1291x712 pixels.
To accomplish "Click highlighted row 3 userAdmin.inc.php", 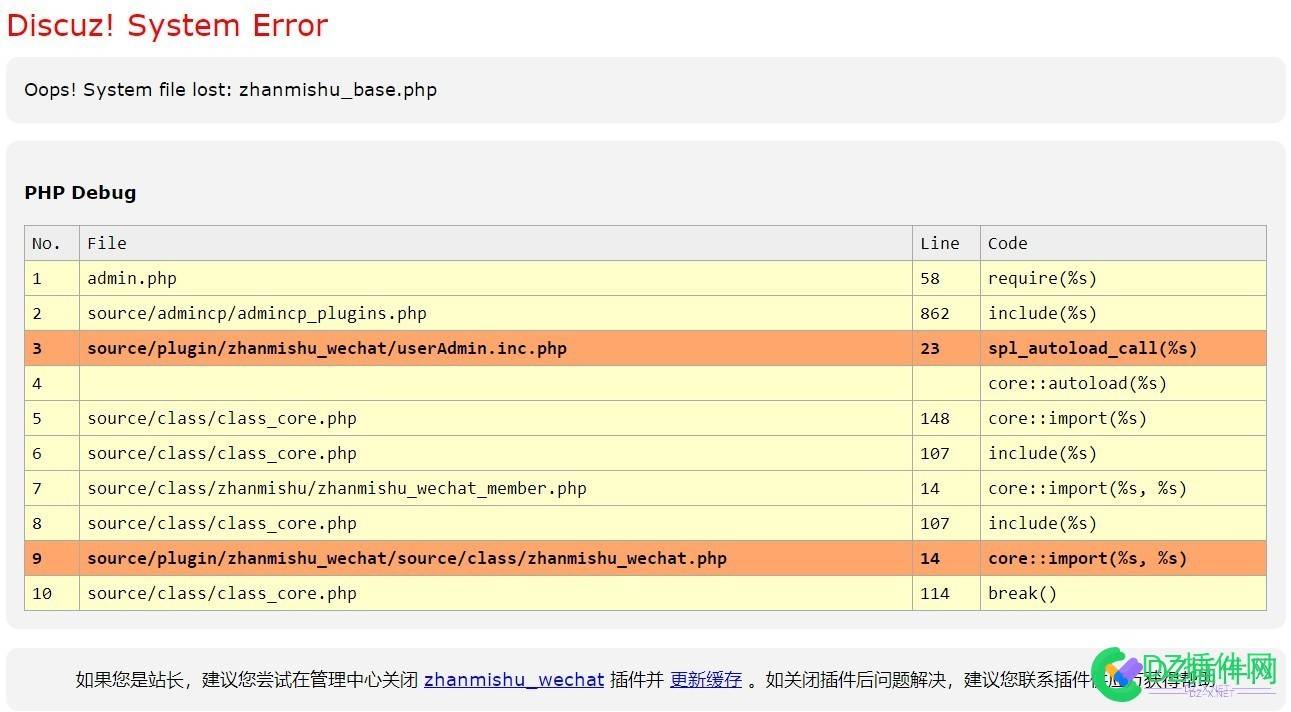I will coord(326,348).
